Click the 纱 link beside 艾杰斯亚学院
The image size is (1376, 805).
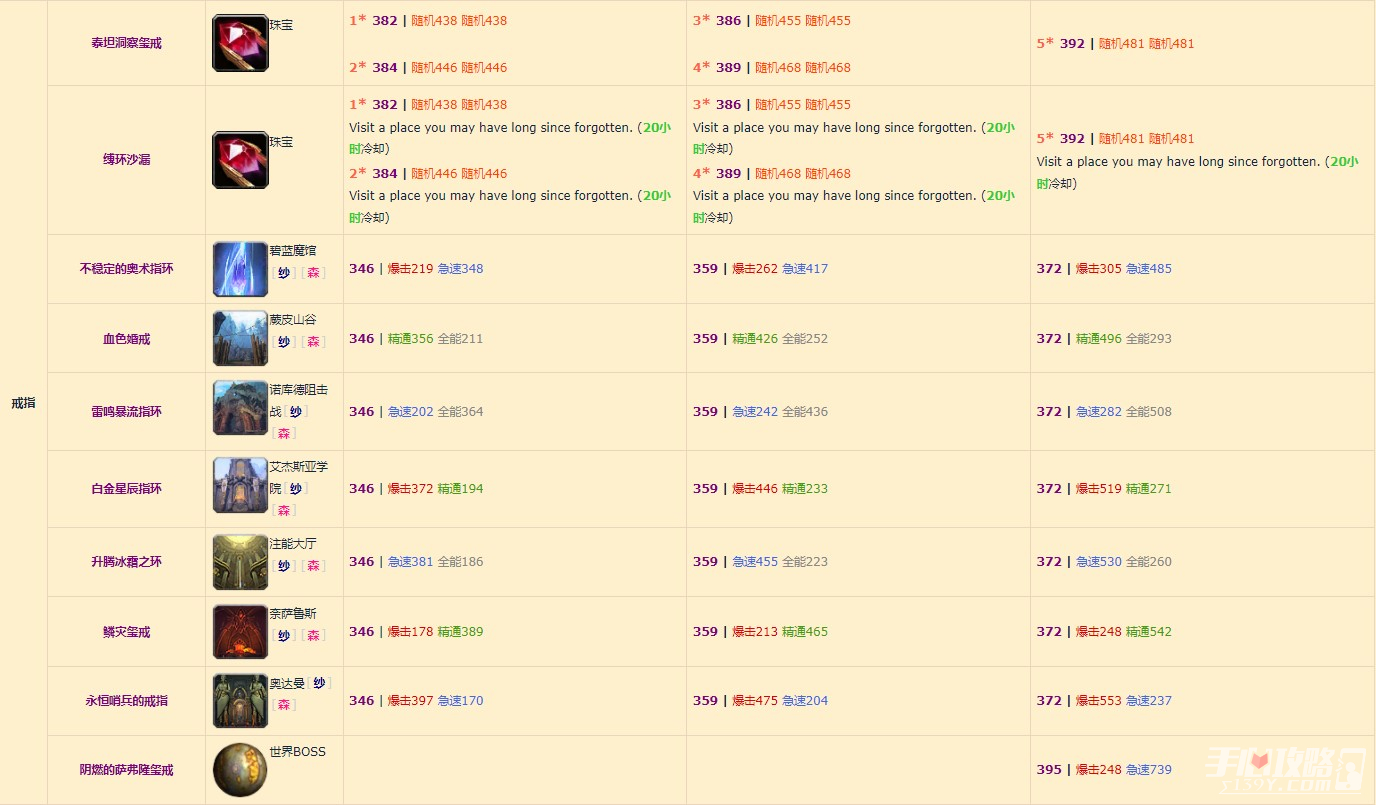[x=295, y=488]
